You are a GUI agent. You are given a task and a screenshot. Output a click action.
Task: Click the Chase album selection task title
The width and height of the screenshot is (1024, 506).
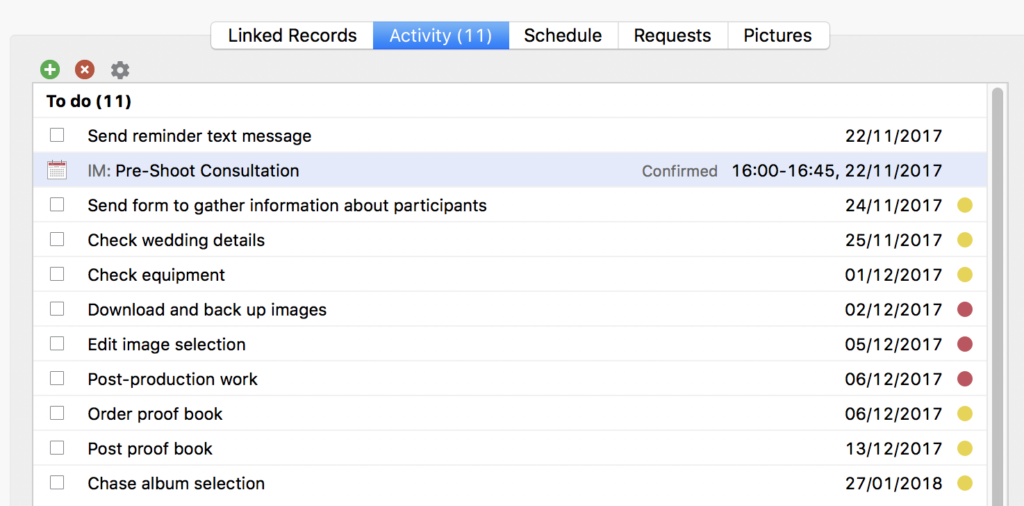176,483
